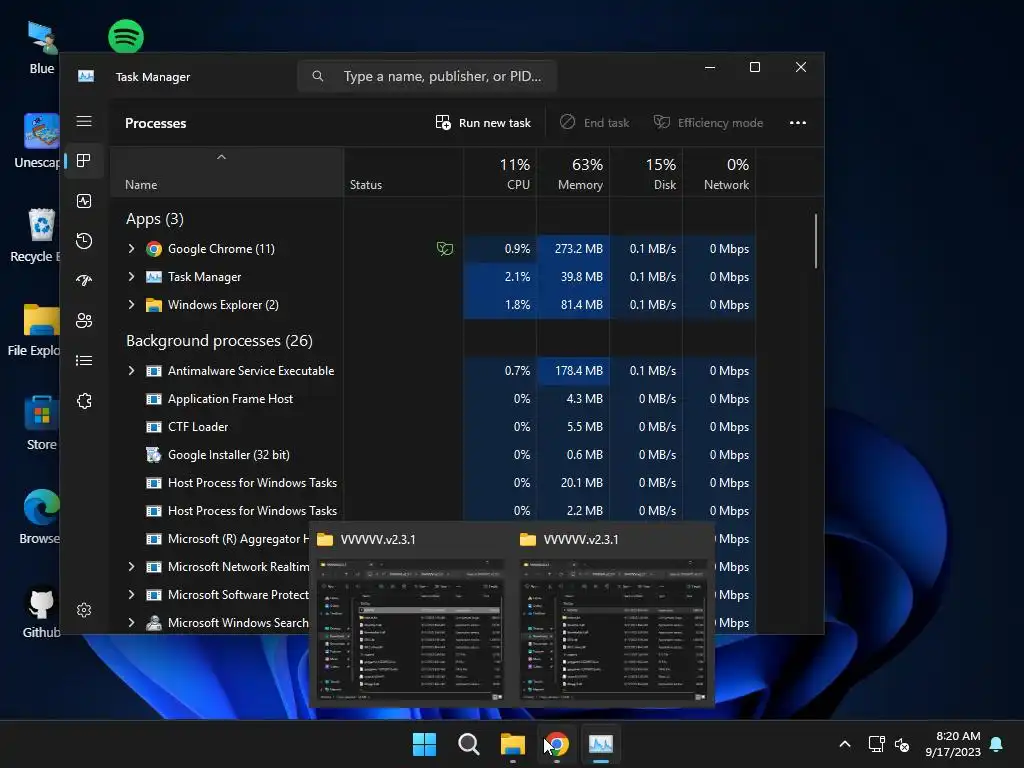The width and height of the screenshot is (1024, 768).
Task: Open the Performance page icon in sidebar
Action: click(84, 201)
